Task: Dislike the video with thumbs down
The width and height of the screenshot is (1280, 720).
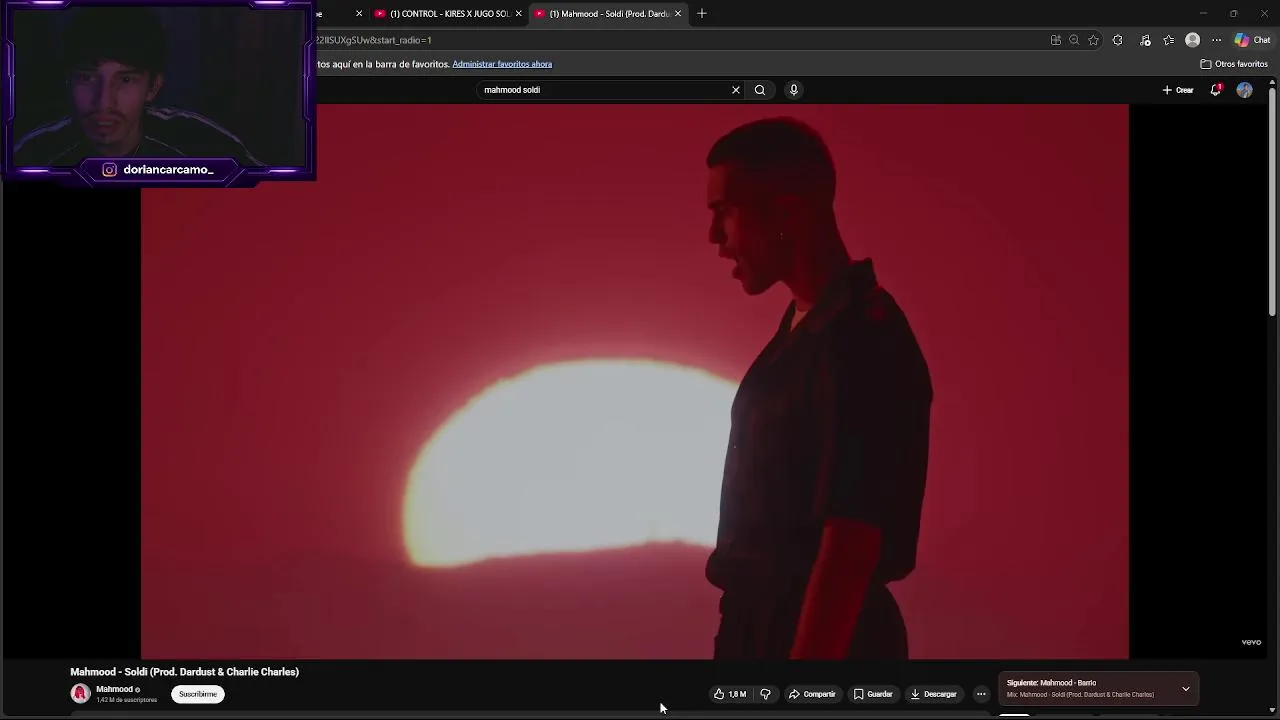Action: (766, 694)
